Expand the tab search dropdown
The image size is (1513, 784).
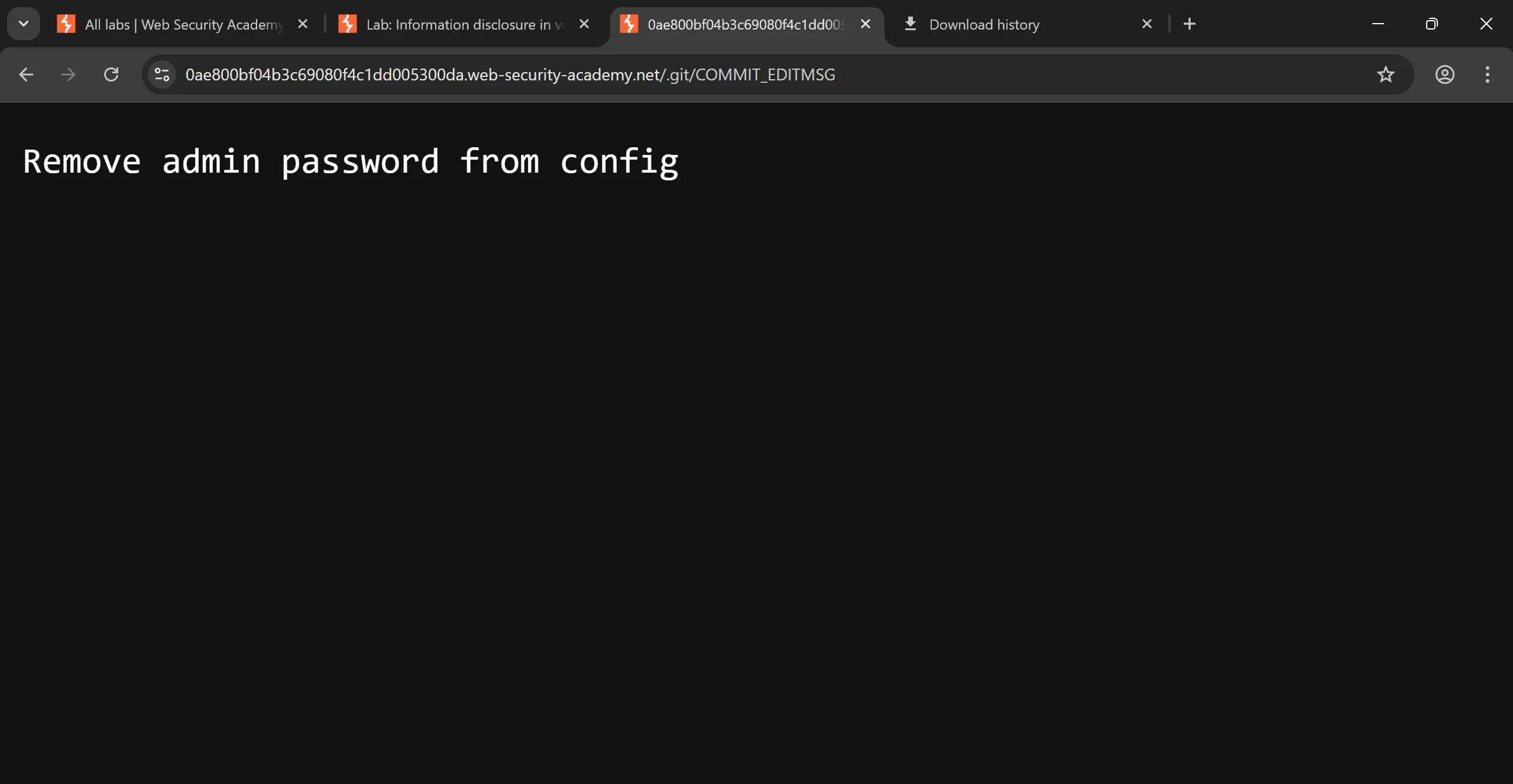pyautogui.click(x=24, y=24)
